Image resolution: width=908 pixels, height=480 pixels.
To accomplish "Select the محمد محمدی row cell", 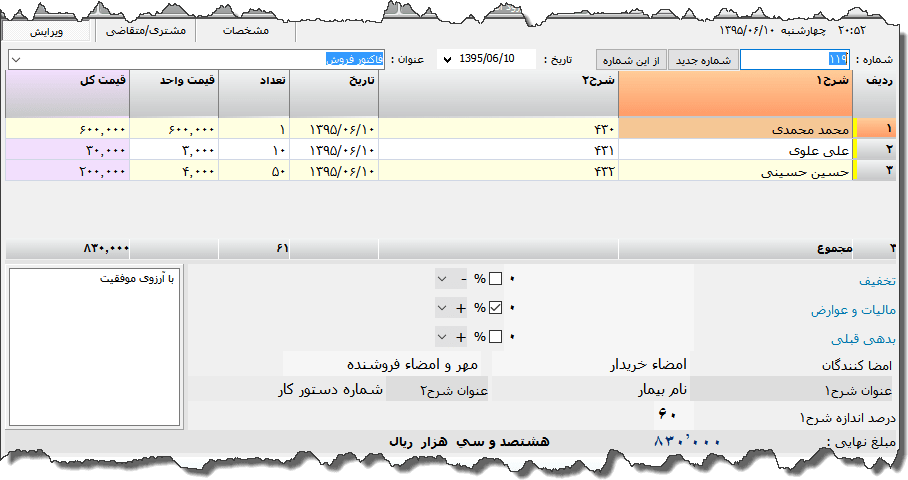I will [735, 129].
